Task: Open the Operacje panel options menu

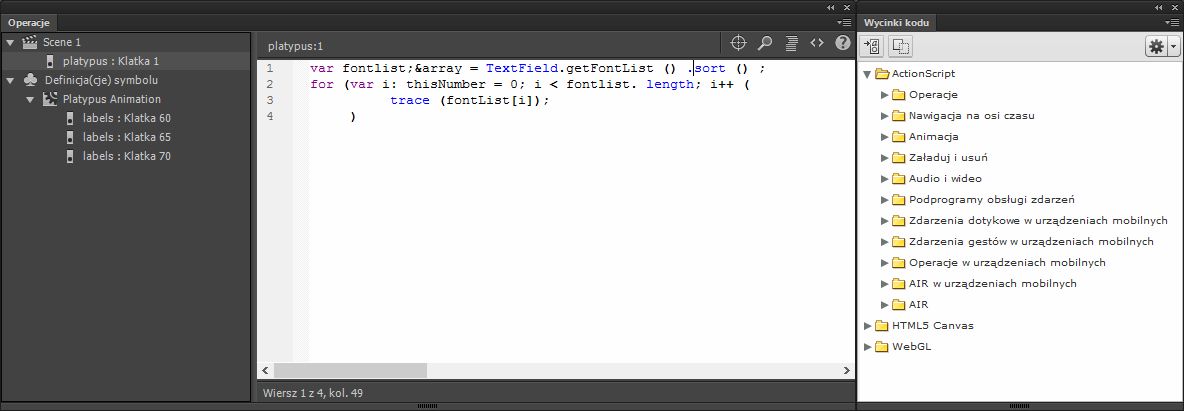Action: (x=844, y=23)
